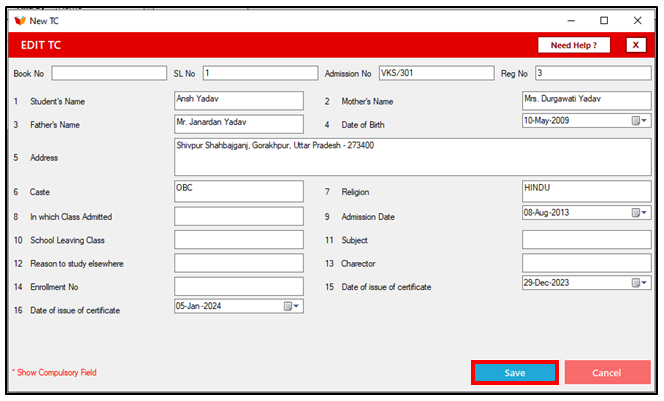The image size is (664, 401).
Task: Click the 29-Dec-2023 date text
Action: [546, 283]
